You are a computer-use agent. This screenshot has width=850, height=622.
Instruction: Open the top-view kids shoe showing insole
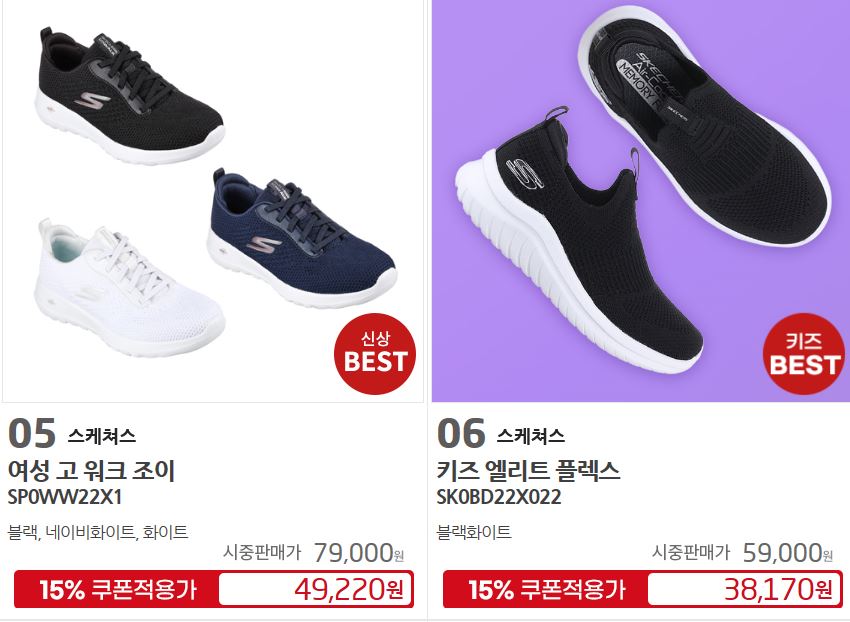[x=705, y=126]
